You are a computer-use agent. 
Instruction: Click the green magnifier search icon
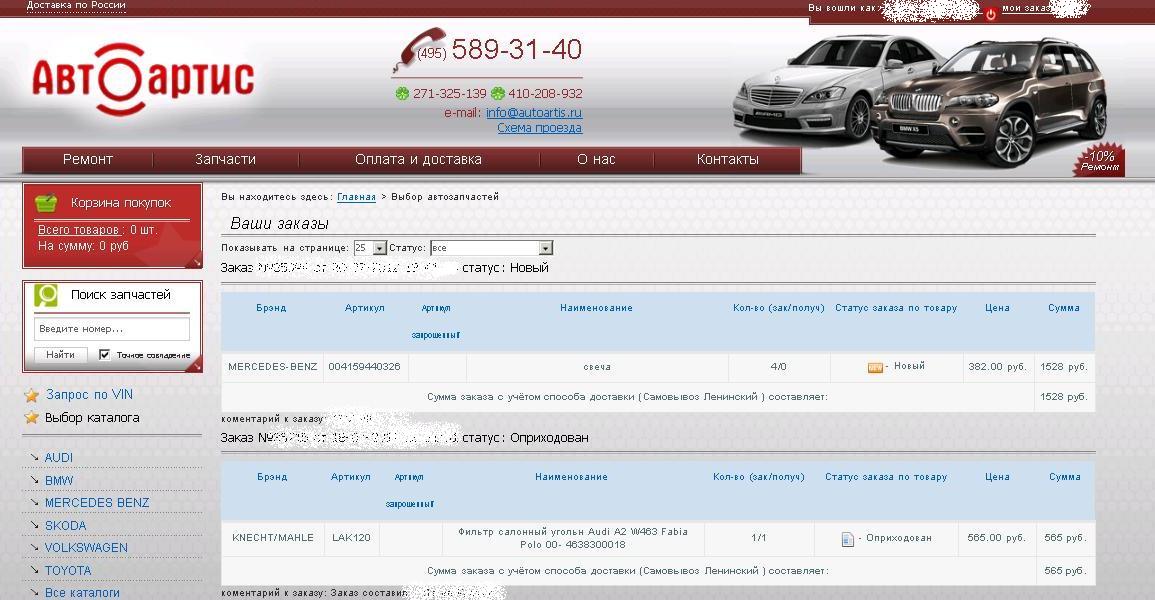(46, 295)
